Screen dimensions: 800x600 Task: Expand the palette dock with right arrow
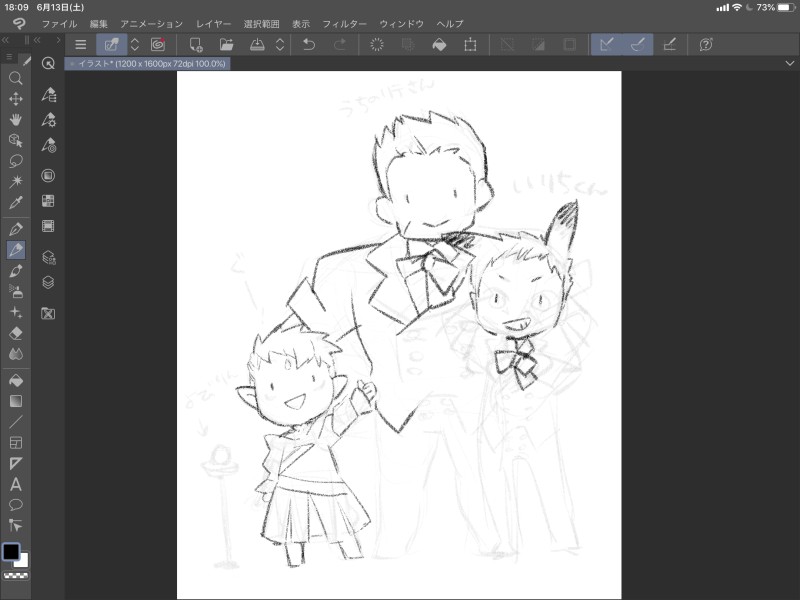point(58,40)
